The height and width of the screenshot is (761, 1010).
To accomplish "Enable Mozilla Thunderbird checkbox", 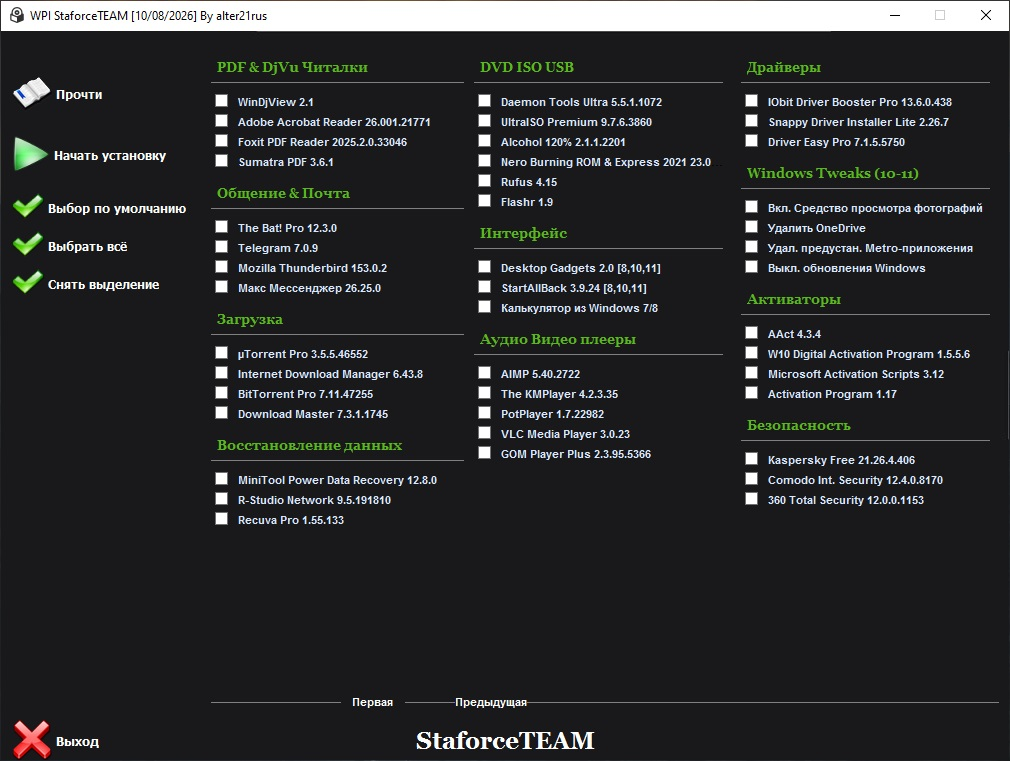I will pyautogui.click(x=222, y=266).
